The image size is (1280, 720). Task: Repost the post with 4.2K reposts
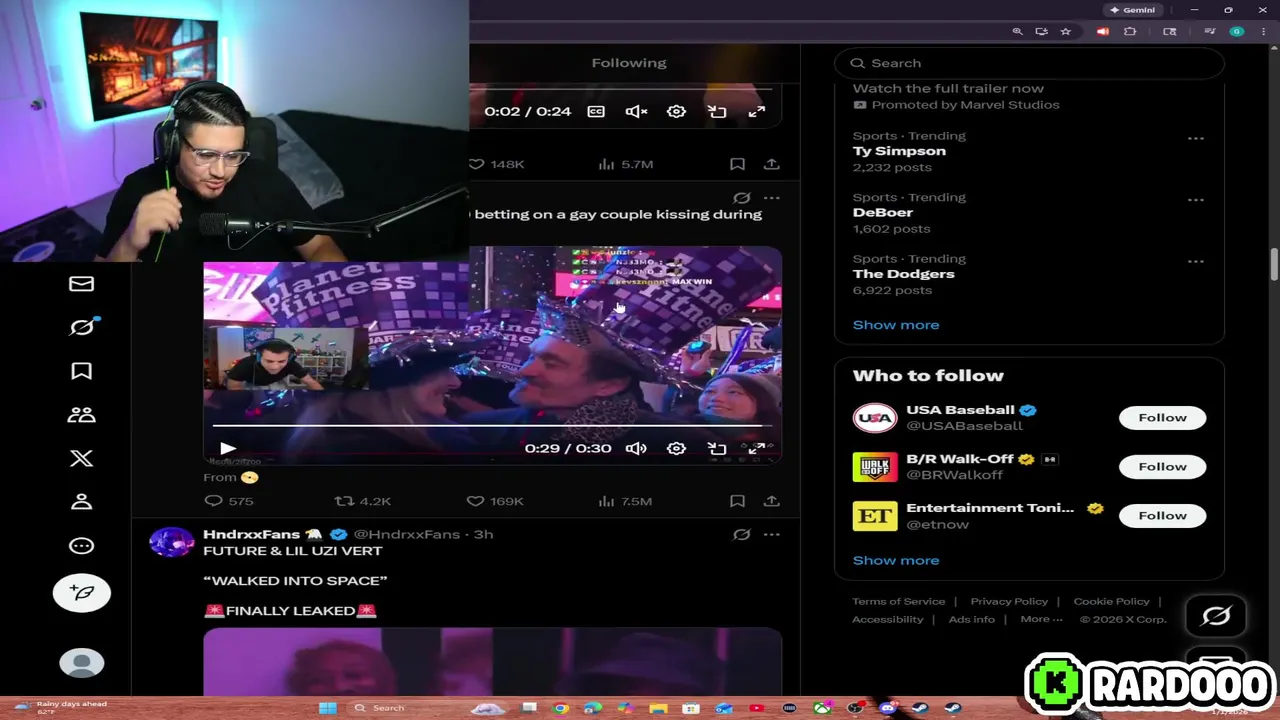pyautogui.click(x=362, y=501)
